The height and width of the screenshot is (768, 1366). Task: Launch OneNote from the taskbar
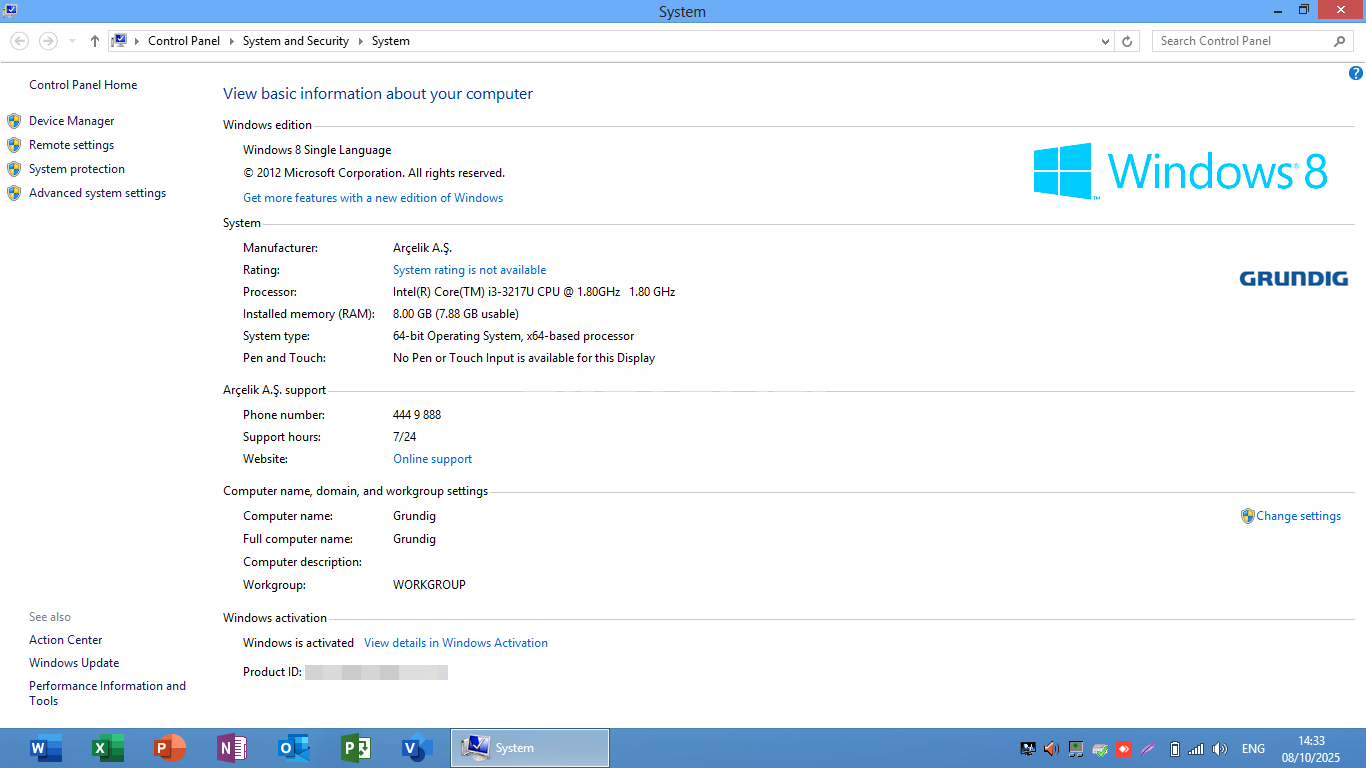pos(231,748)
